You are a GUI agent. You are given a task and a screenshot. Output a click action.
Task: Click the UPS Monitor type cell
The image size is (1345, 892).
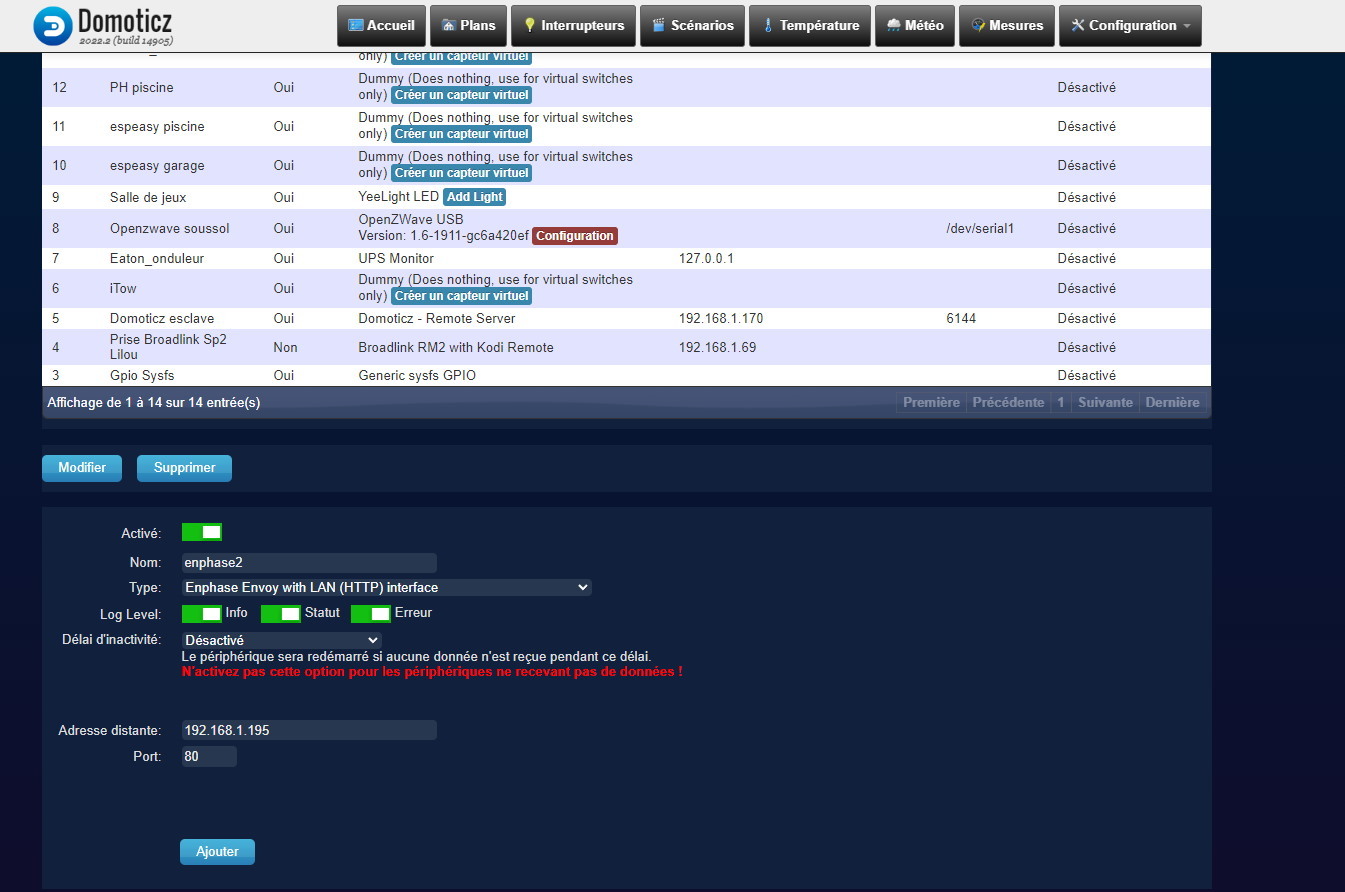pyautogui.click(x=396, y=259)
